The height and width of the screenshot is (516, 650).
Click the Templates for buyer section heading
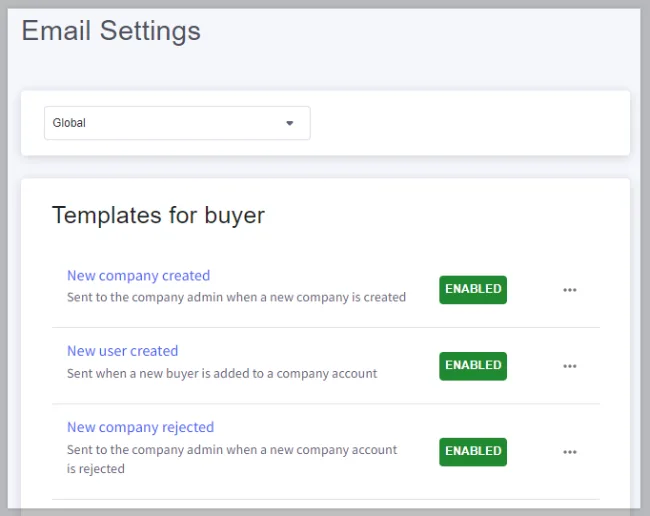[x=158, y=215]
